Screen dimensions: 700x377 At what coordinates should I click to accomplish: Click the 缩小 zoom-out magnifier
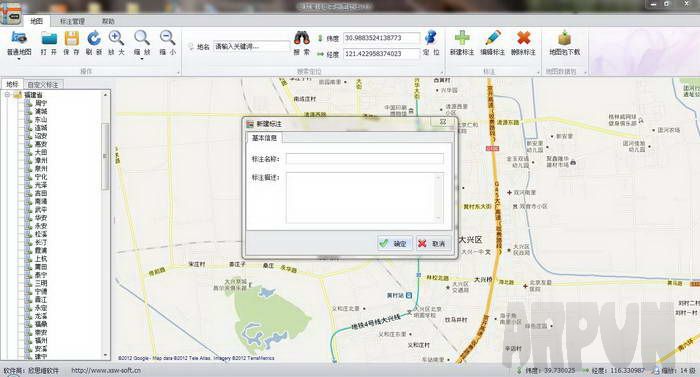pos(167,38)
